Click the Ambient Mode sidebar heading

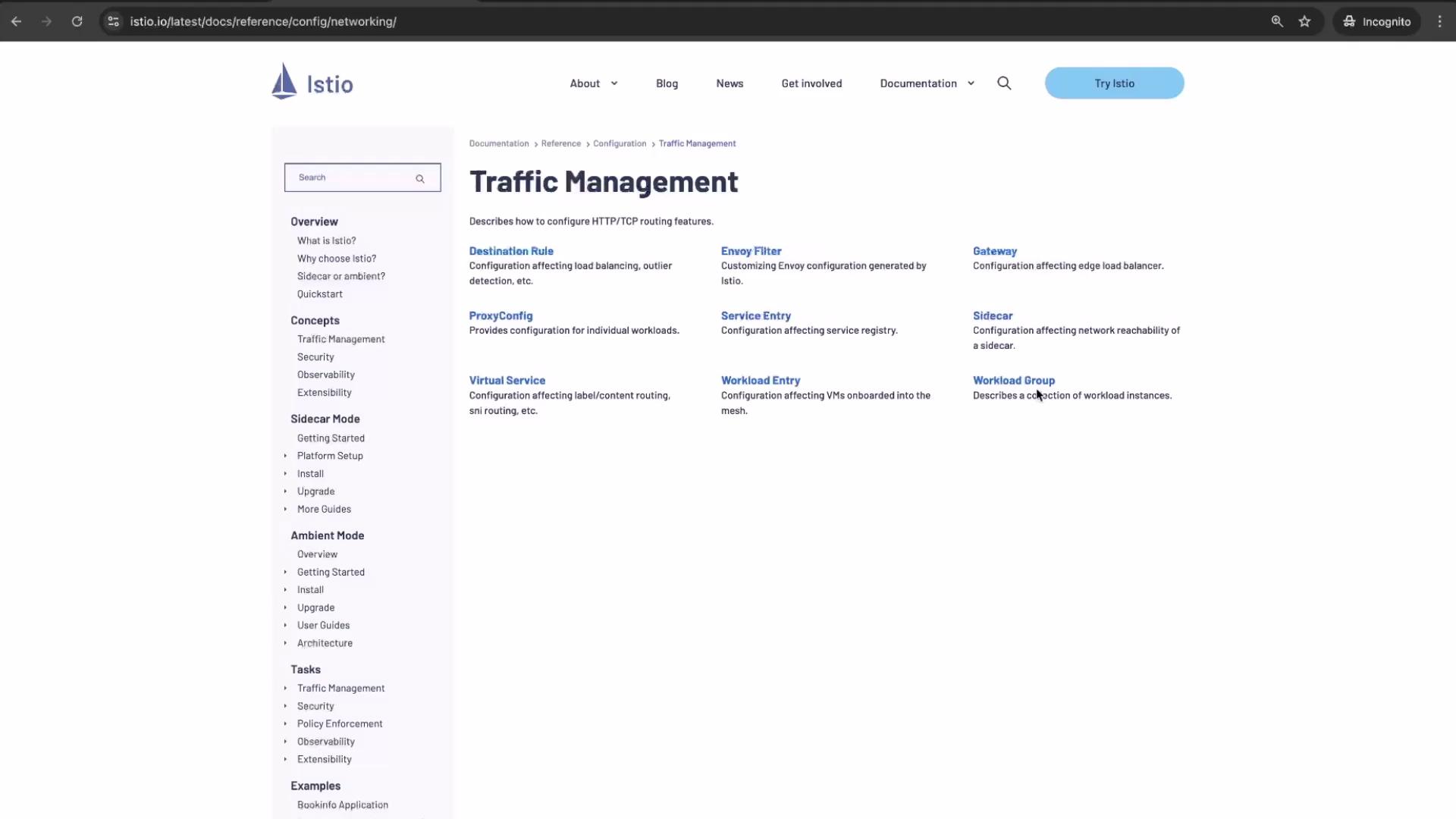[x=327, y=535]
